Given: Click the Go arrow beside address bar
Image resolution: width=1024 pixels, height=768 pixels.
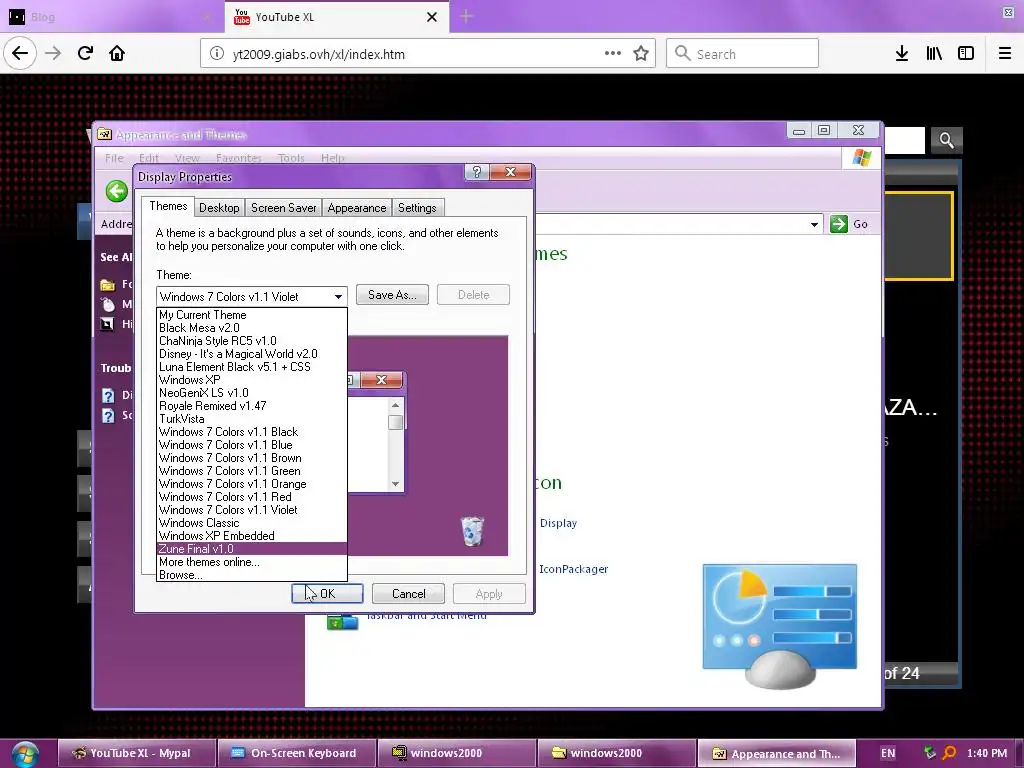Looking at the screenshot, I should (x=839, y=224).
